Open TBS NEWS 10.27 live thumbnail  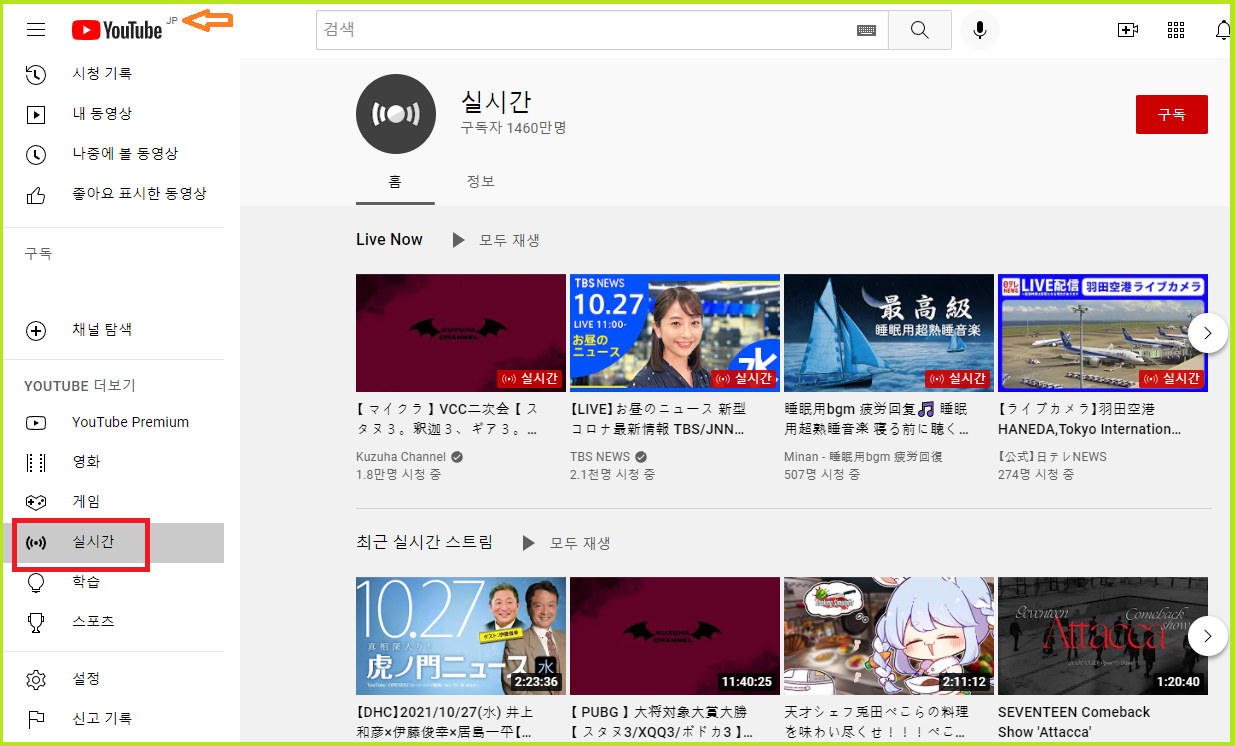point(675,333)
